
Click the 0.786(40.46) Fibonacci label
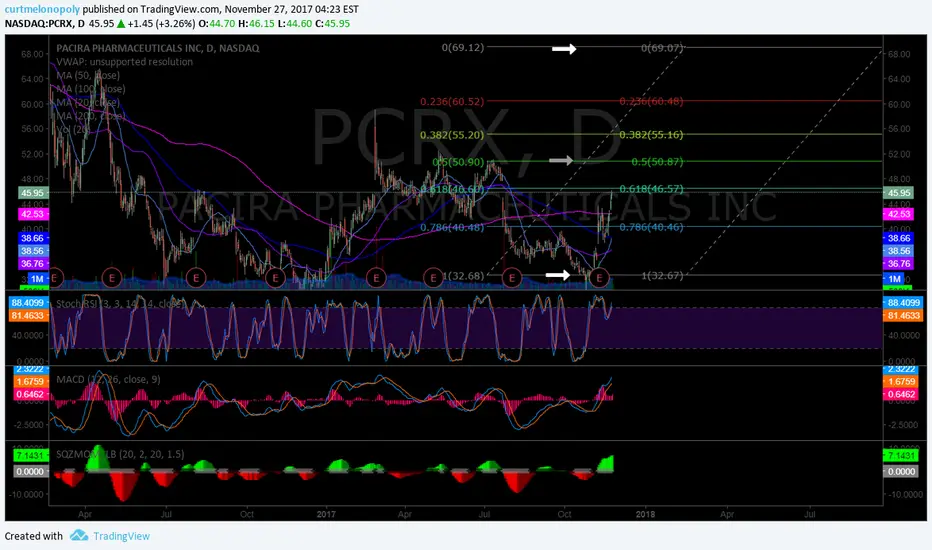coord(651,227)
